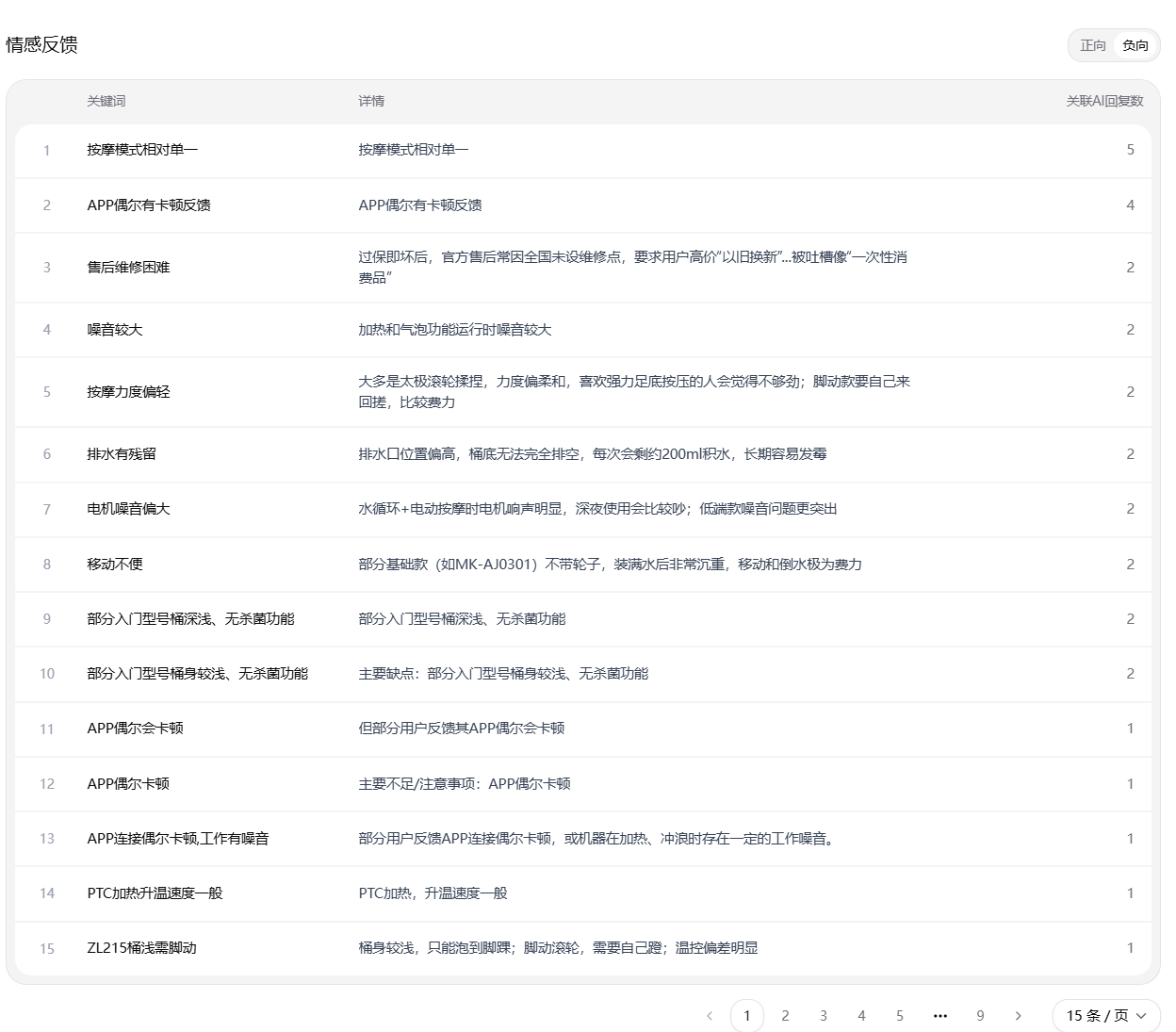
Task: Click detail 主要不足/注意事项:APP偶尔卡顿
Action: tap(465, 783)
